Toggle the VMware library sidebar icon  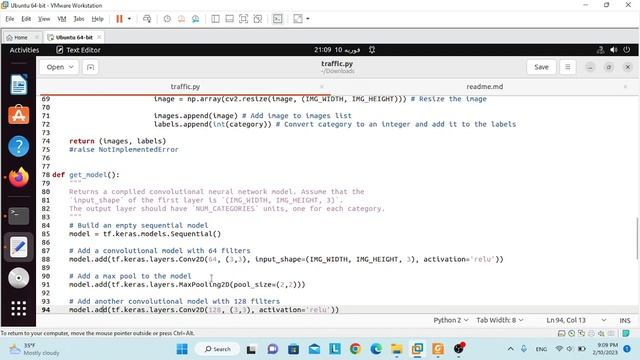[x=215, y=19]
